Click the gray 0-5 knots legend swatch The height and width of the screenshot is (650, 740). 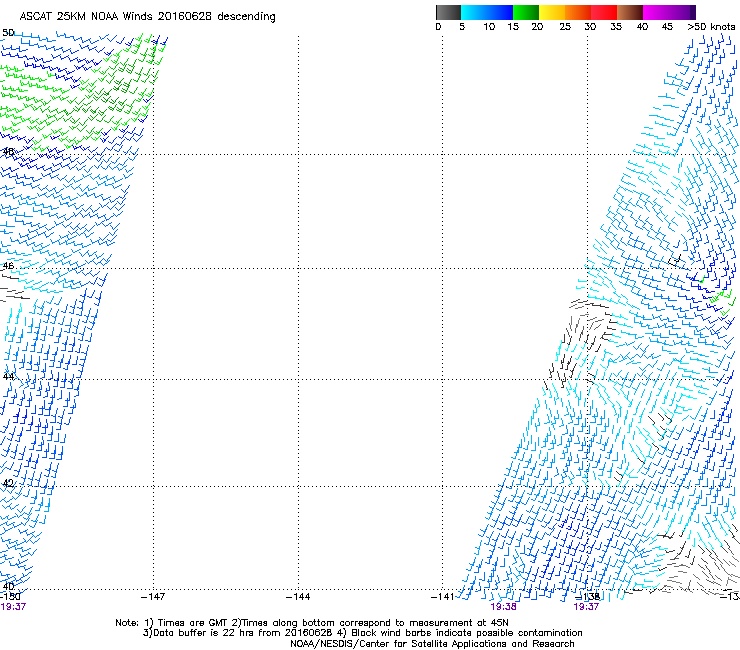[448, 12]
